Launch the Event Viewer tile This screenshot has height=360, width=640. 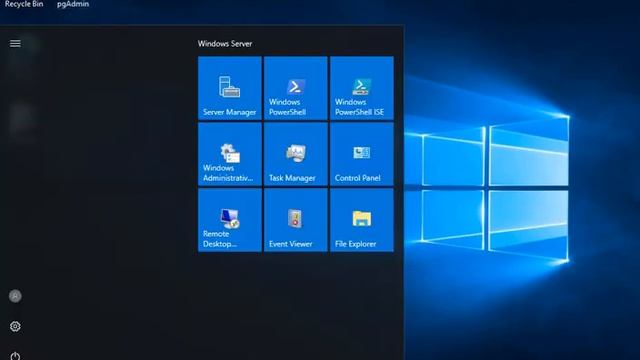(296, 220)
